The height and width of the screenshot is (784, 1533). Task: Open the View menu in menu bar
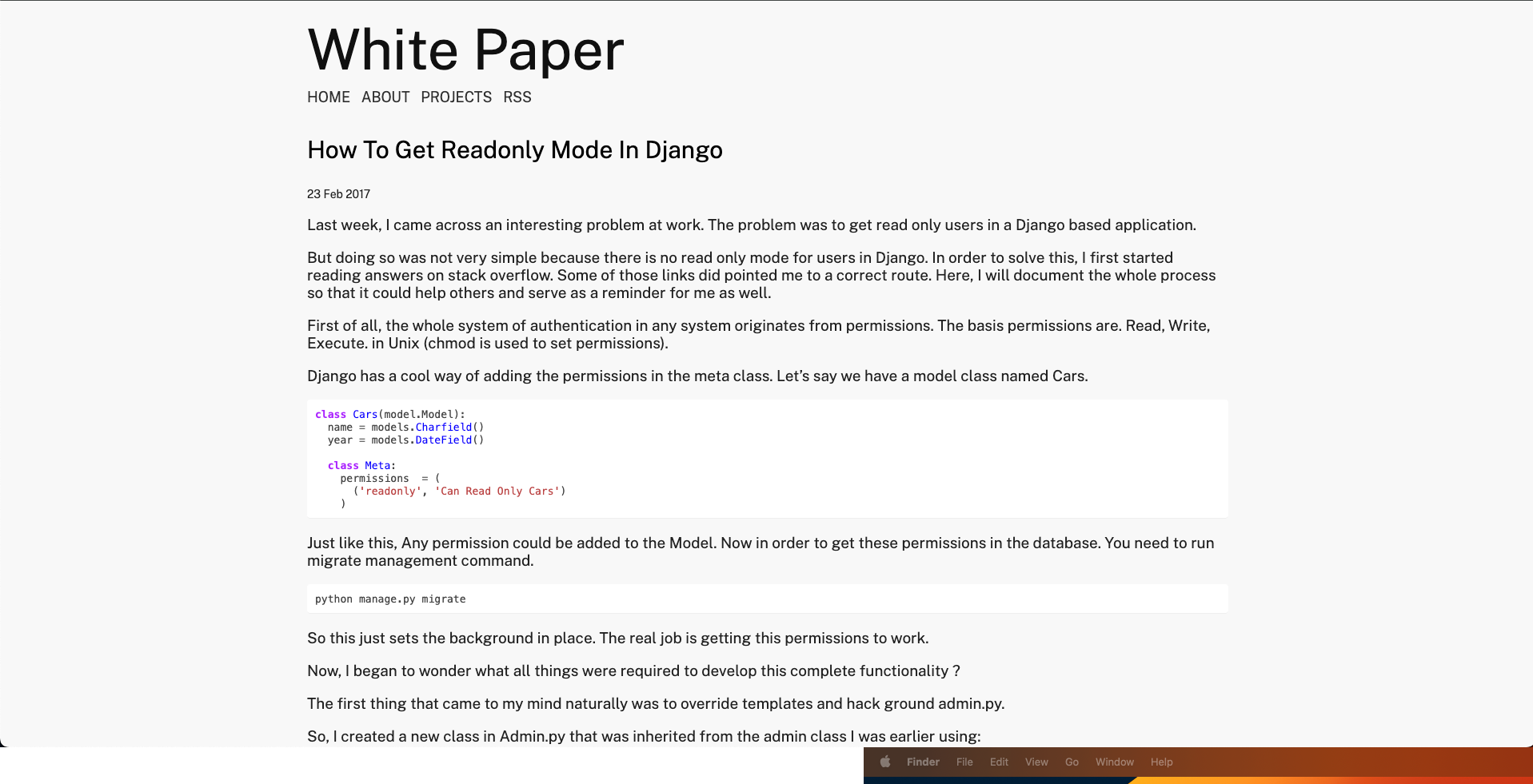(1036, 762)
